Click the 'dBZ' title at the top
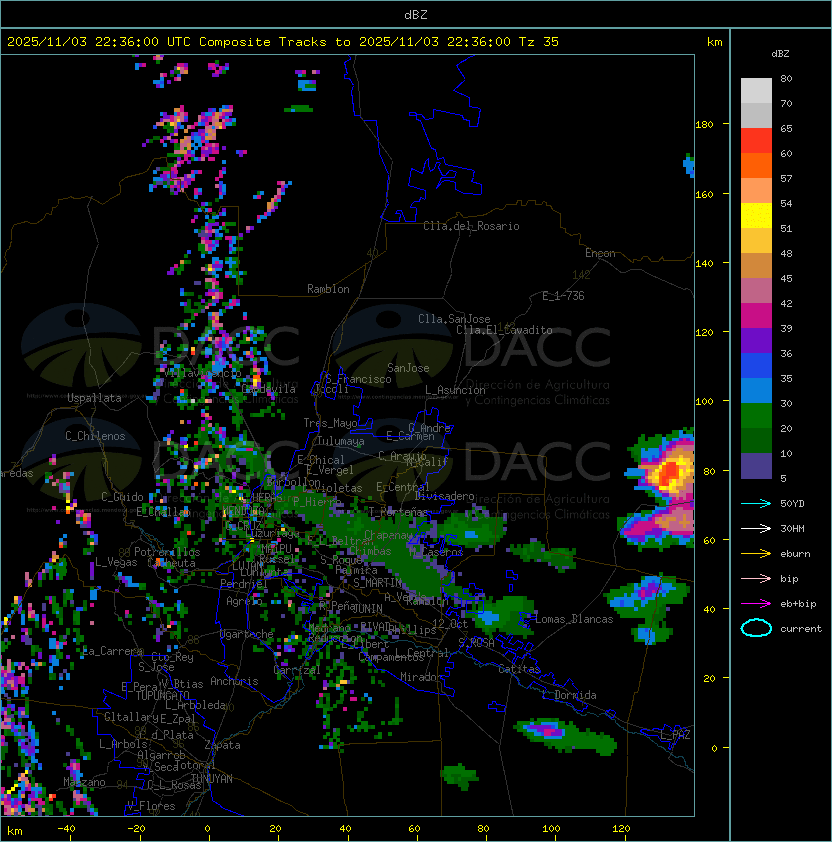 [x=416, y=14]
